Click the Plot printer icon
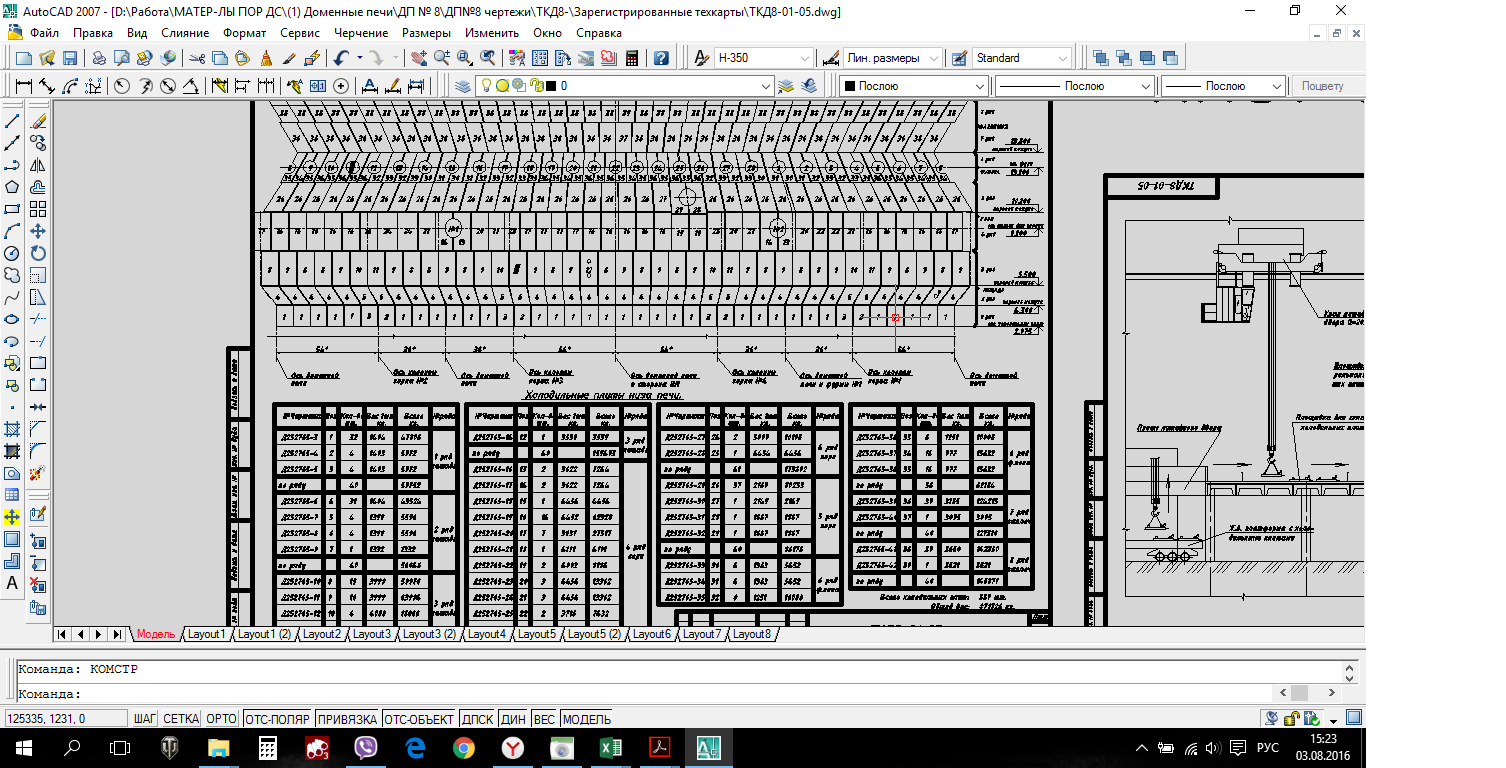Viewport: 1506px width, 768px height. pos(100,58)
